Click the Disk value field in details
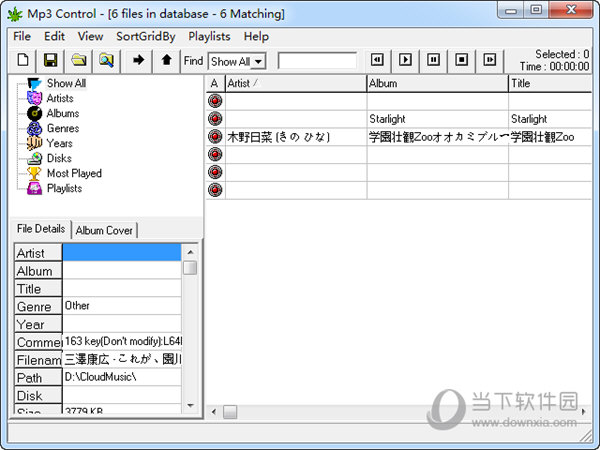The height and width of the screenshot is (450, 600). point(122,395)
